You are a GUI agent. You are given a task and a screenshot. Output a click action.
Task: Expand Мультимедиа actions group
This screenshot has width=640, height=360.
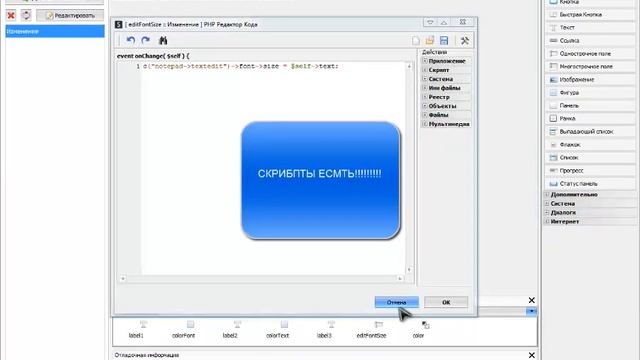click(424, 124)
